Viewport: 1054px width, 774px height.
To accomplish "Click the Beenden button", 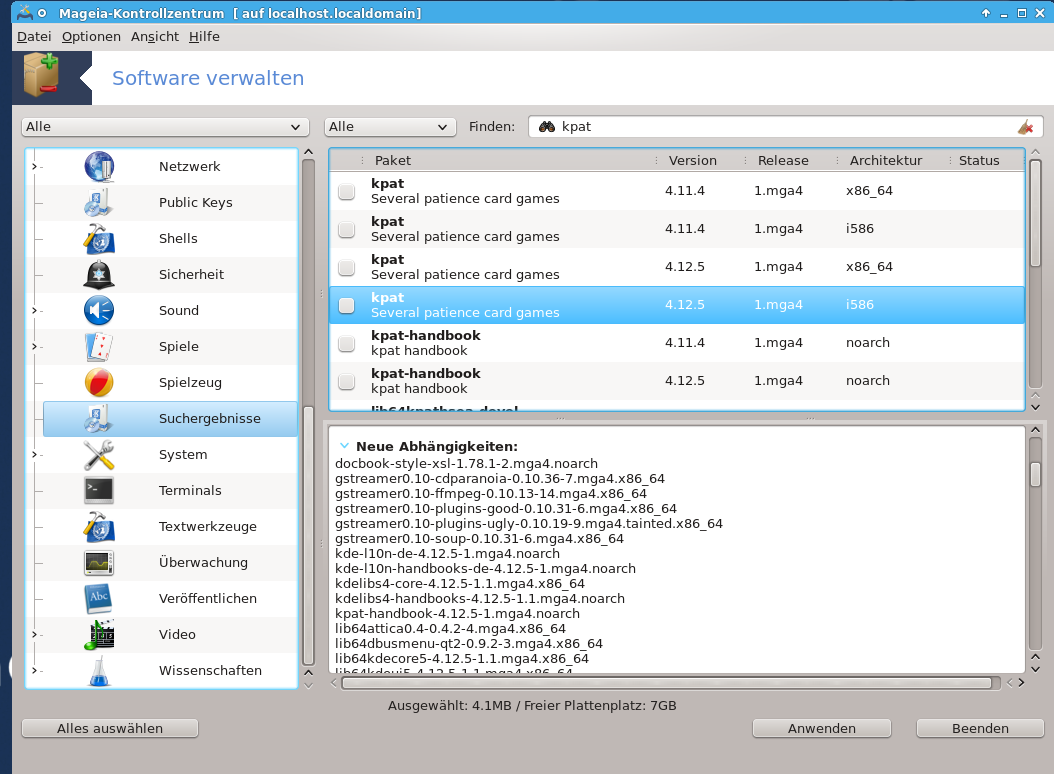I will 980,728.
